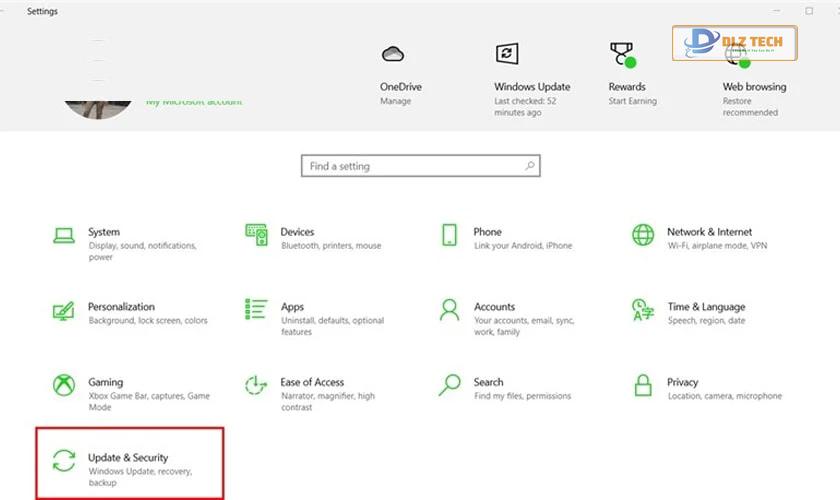Viewport: 840px width, 500px height.
Task: Click 'Wi-Fi, airplane mode, VPN' description
Action: click(x=717, y=245)
